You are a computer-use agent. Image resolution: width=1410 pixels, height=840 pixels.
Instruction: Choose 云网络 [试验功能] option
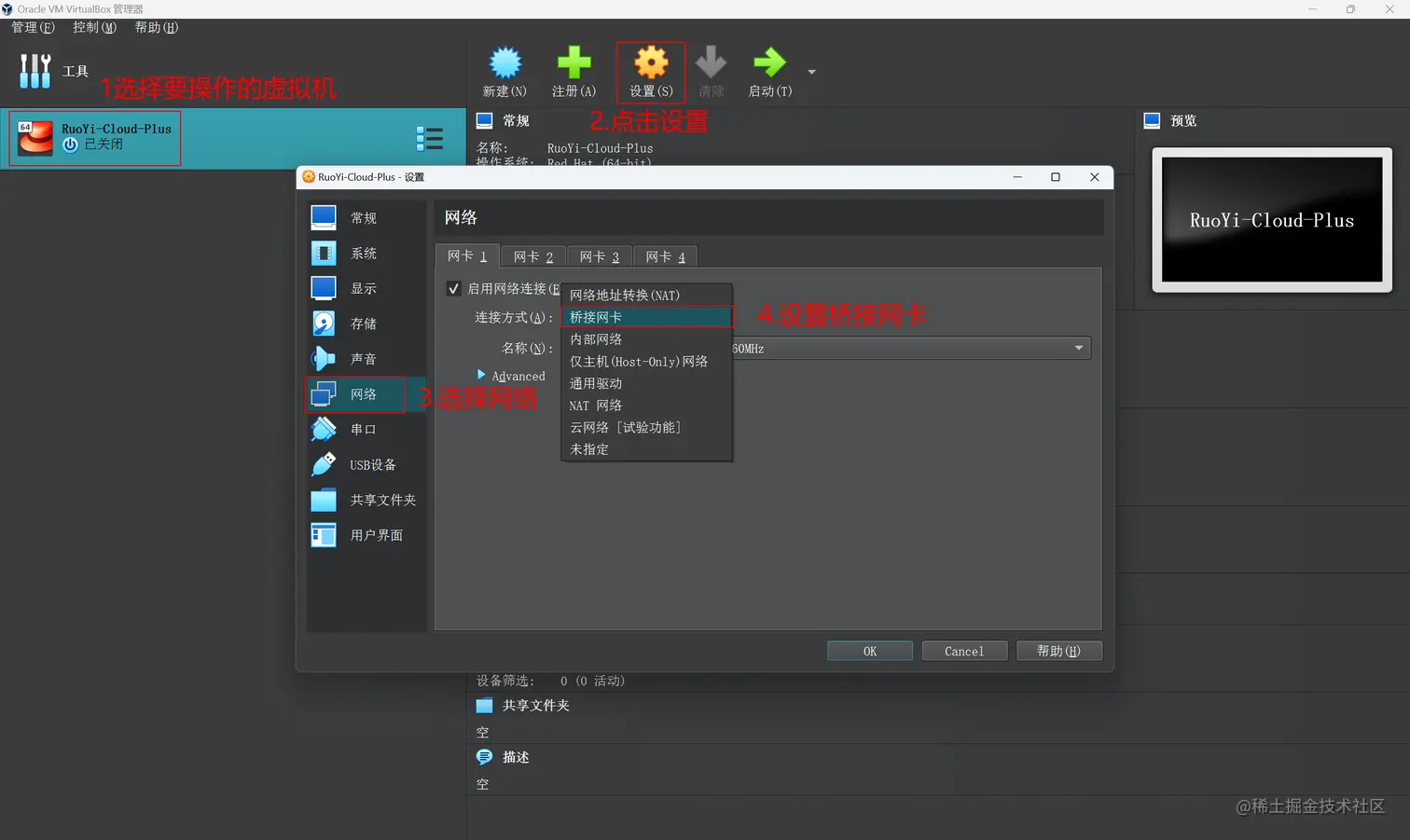tap(646, 427)
